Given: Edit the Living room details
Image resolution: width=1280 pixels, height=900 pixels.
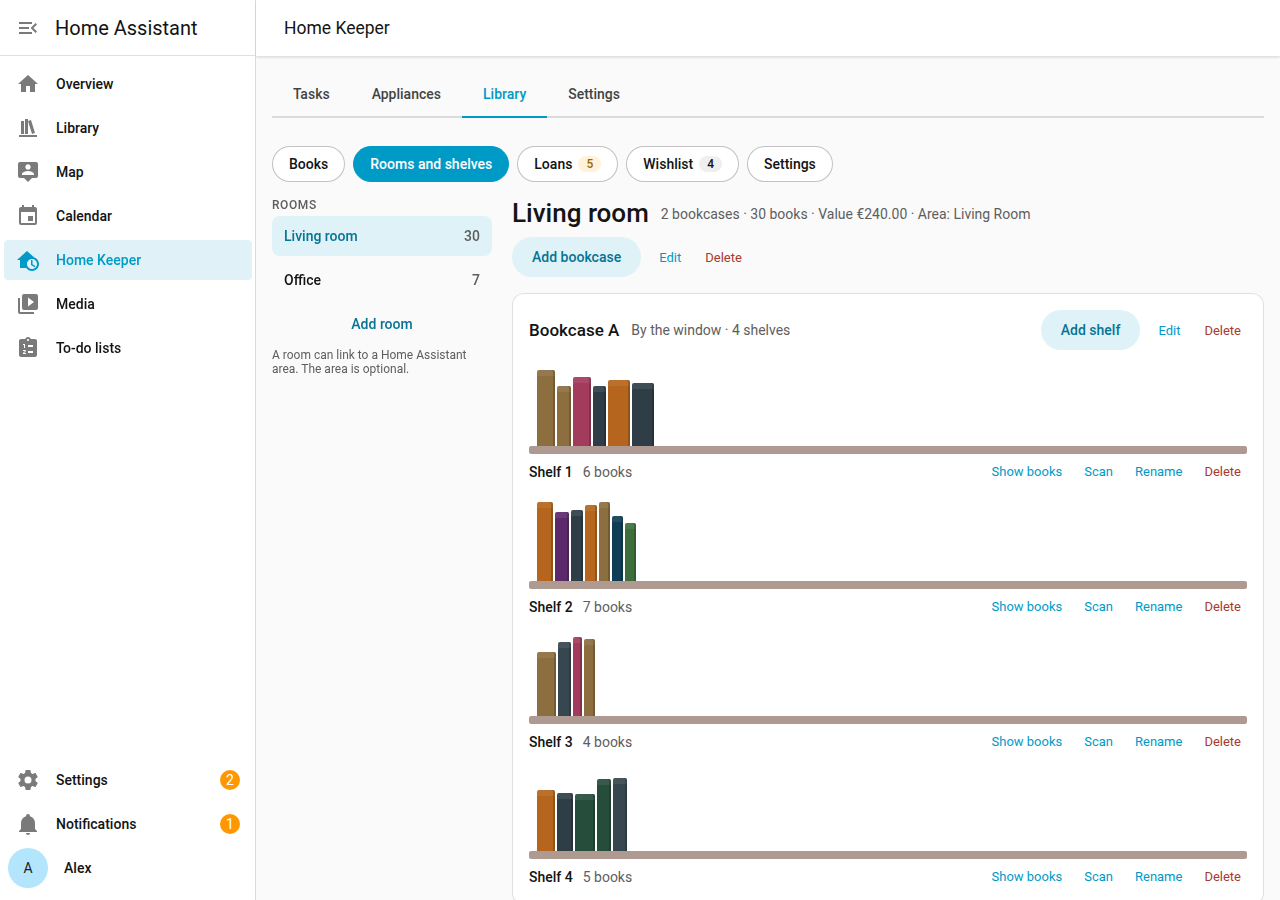Looking at the screenshot, I should point(670,258).
